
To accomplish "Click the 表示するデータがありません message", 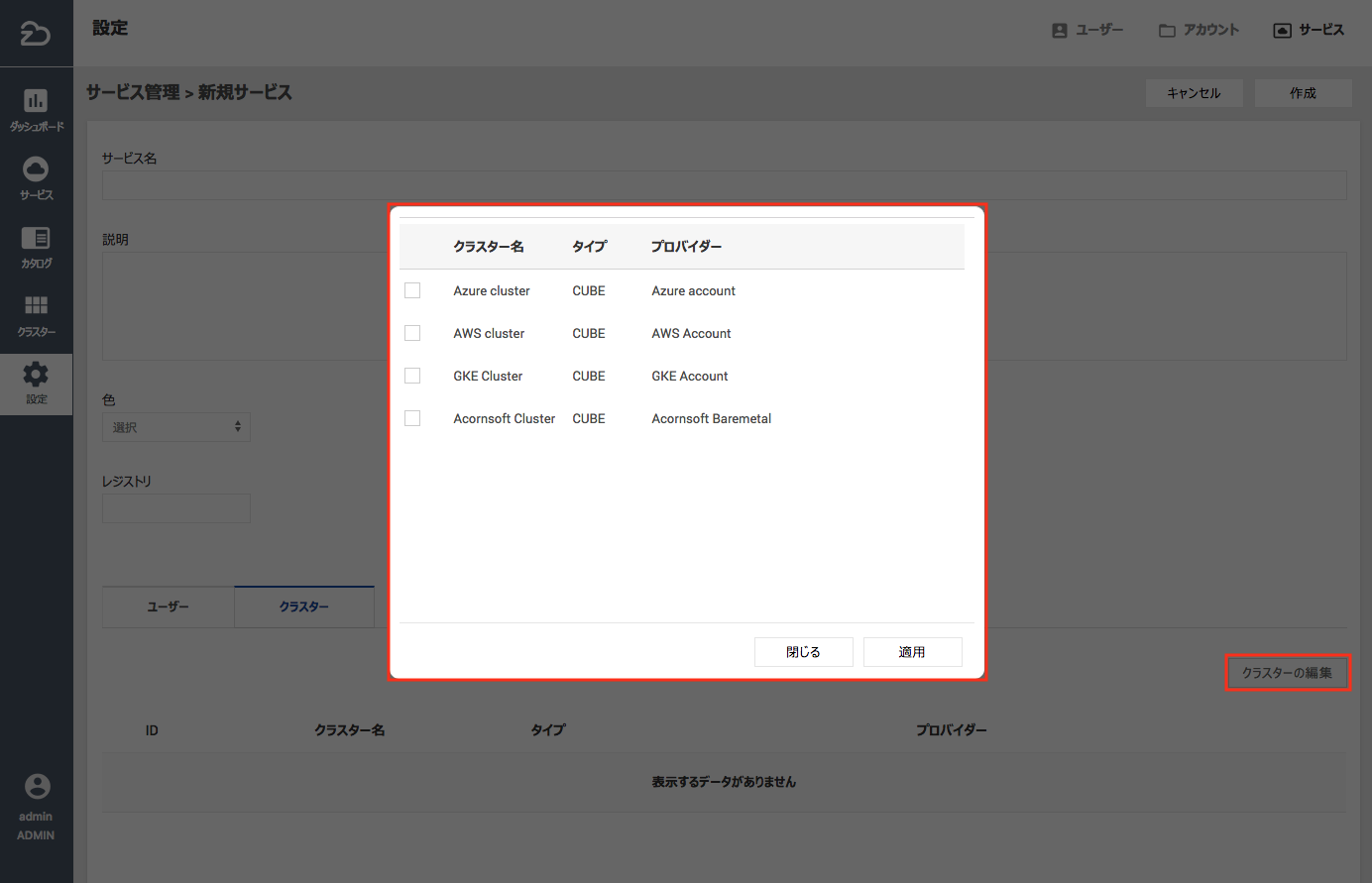I will [724, 782].
